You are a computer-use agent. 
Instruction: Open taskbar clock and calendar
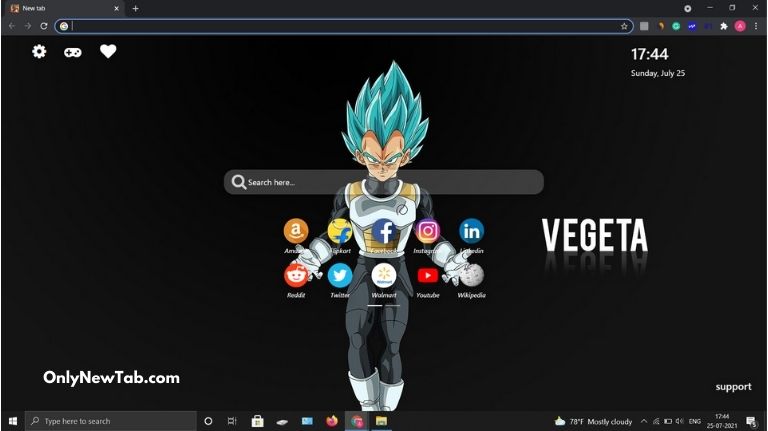pos(722,421)
